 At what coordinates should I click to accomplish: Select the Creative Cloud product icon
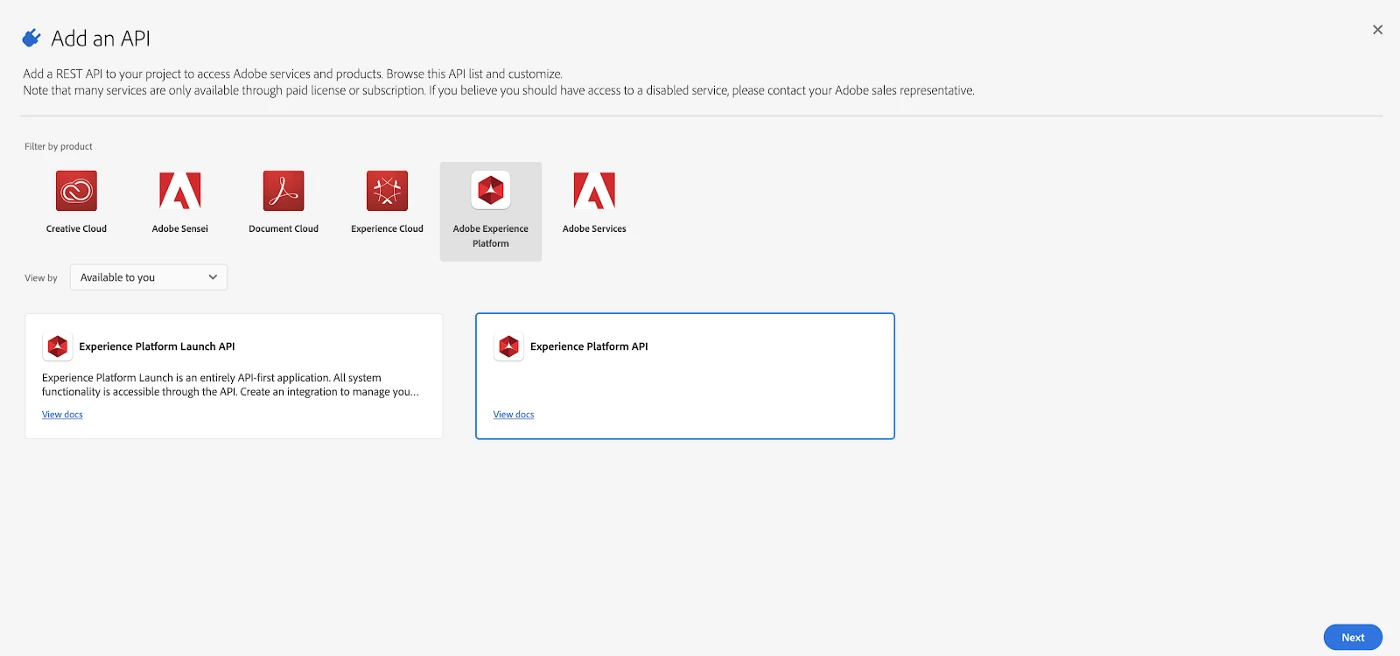tap(76, 190)
